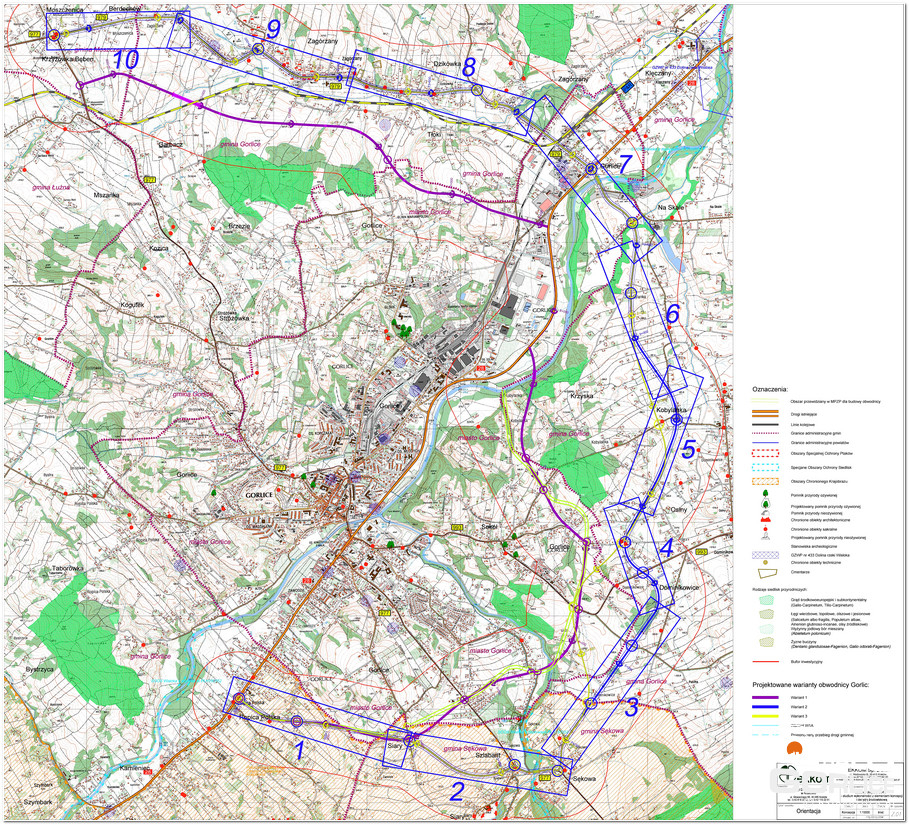
Task: Pick the blue Wariant 2 line swatch
Action: point(765,706)
